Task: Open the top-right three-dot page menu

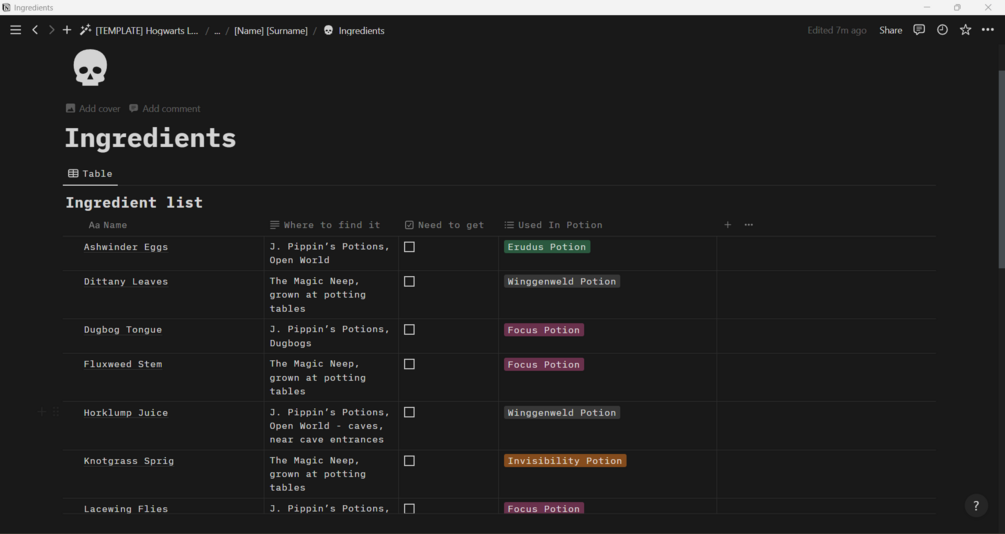Action: (x=988, y=30)
